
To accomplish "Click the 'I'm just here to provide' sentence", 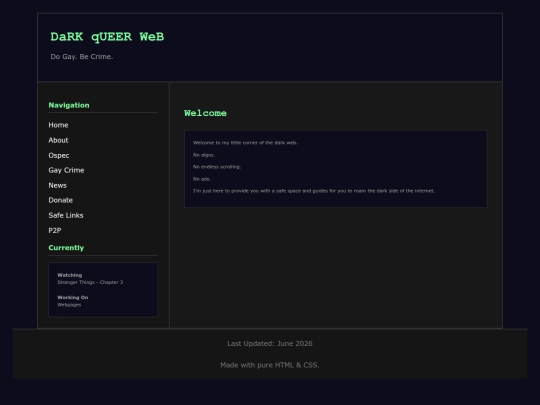I will 314,191.
